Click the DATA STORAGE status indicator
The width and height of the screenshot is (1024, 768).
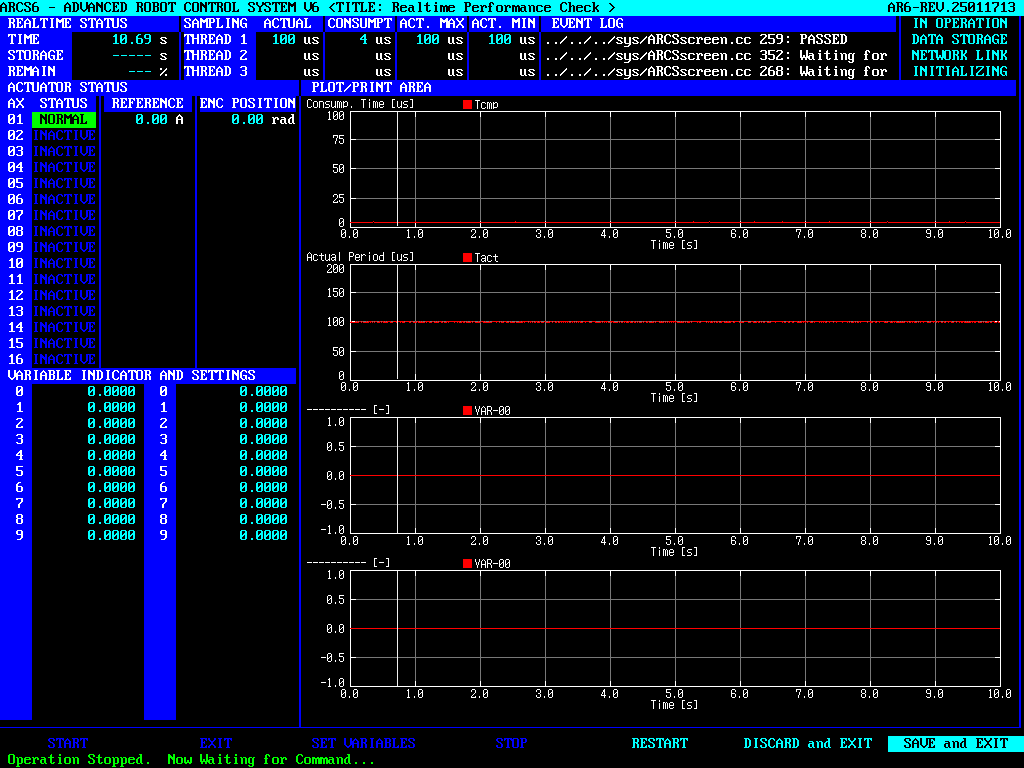(960, 39)
